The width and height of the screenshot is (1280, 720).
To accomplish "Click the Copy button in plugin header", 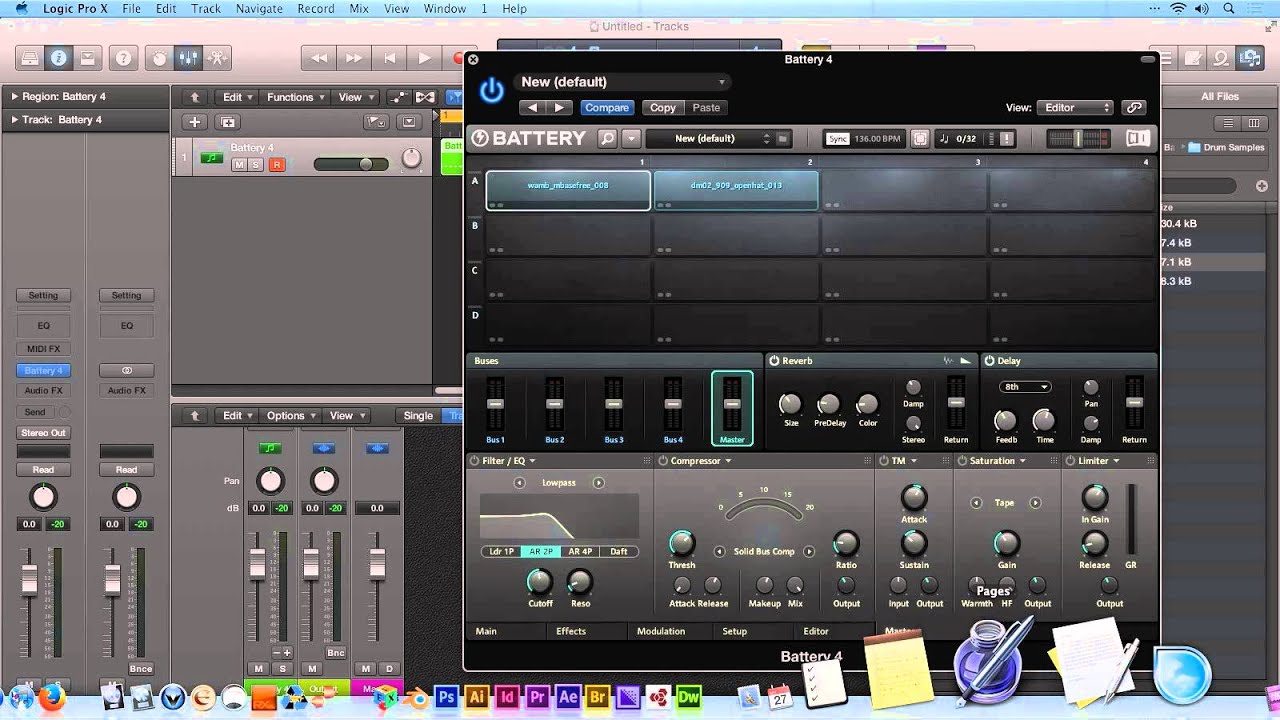I will [663, 107].
